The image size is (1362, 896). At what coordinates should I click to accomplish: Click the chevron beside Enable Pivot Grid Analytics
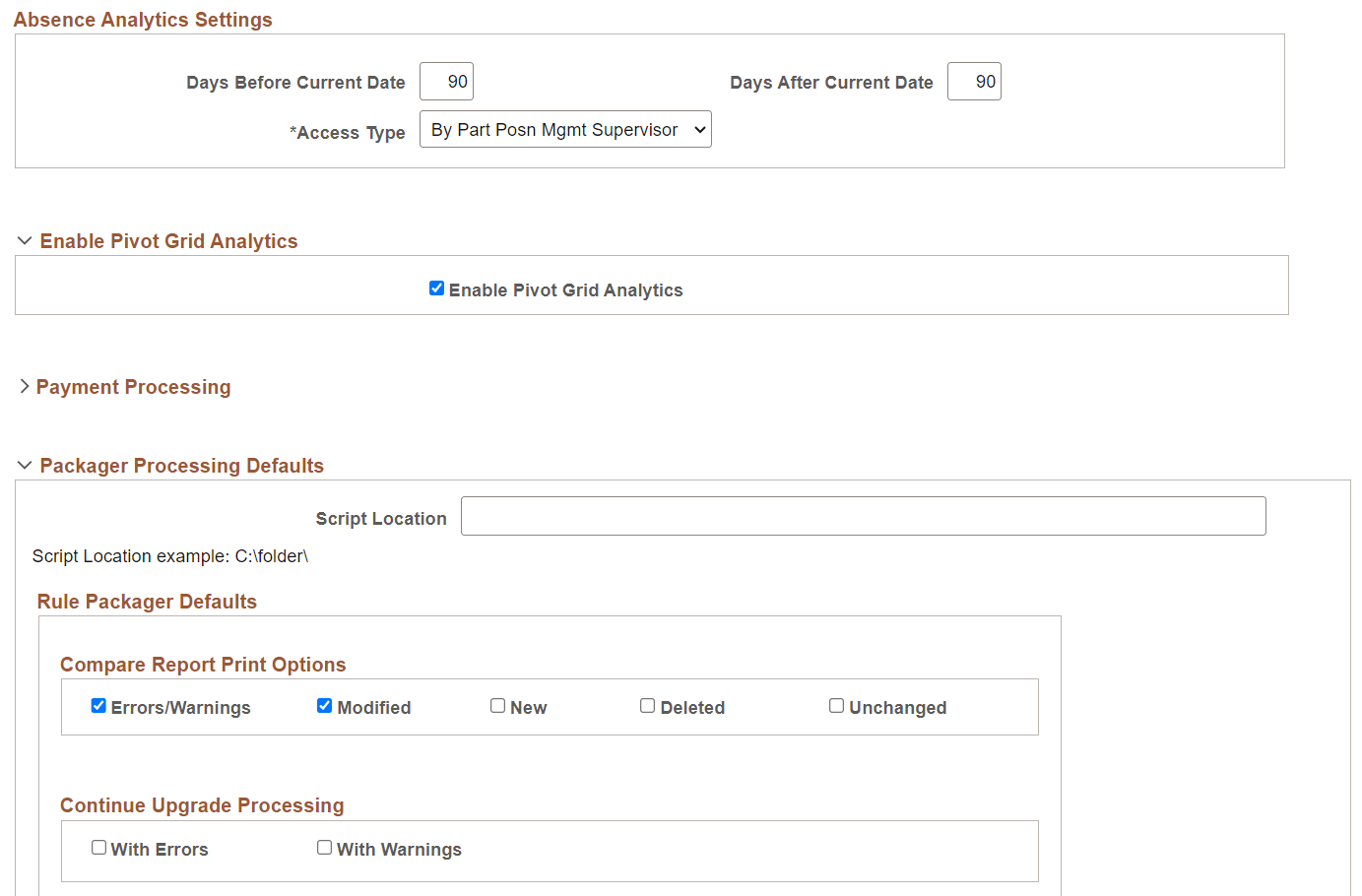pyautogui.click(x=24, y=239)
